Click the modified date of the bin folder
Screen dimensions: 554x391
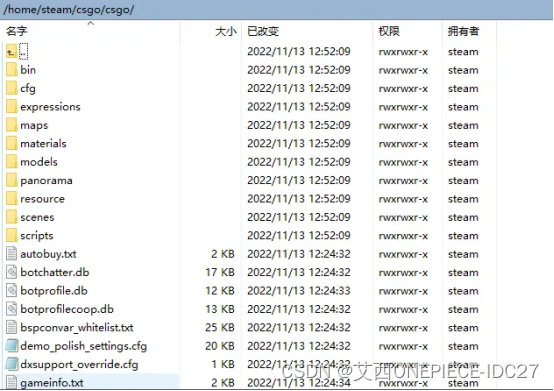299,70
